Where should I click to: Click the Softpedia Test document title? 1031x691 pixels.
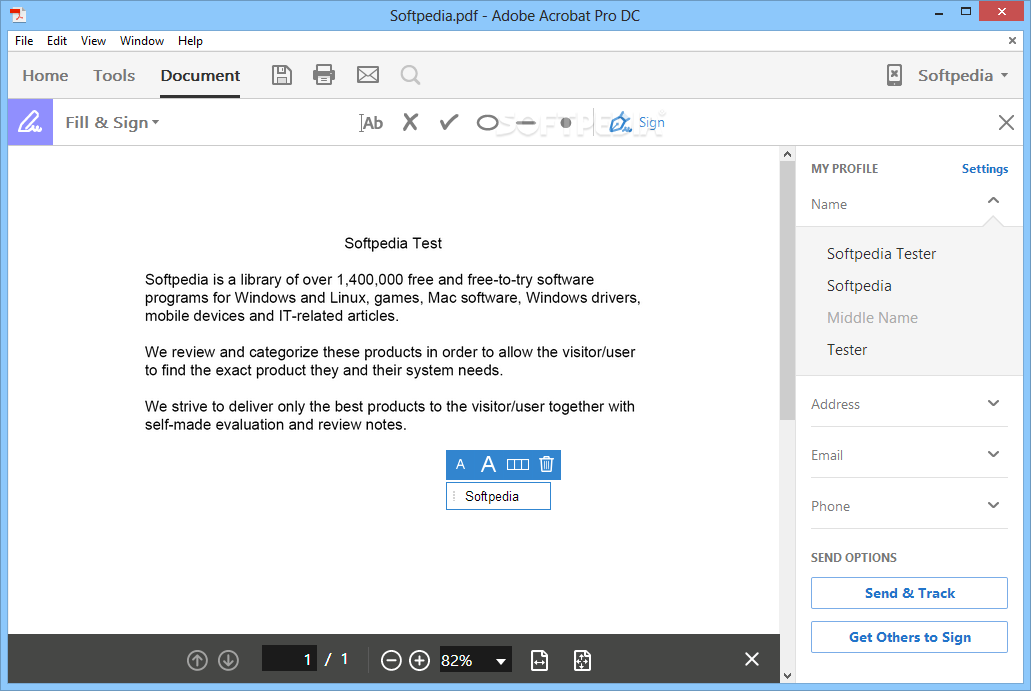pyautogui.click(x=393, y=243)
